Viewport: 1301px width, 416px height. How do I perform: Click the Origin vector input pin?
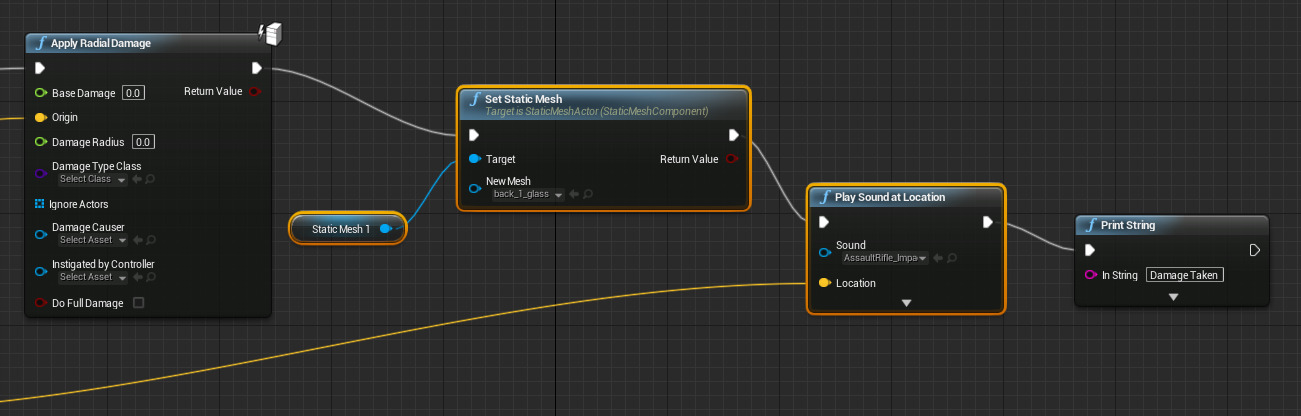pyautogui.click(x=40, y=117)
